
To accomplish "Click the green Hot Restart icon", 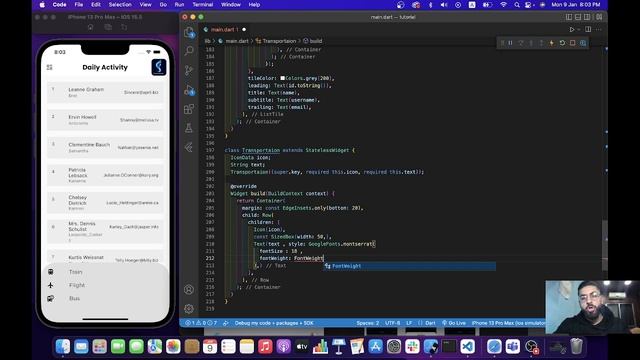I will [562, 43].
